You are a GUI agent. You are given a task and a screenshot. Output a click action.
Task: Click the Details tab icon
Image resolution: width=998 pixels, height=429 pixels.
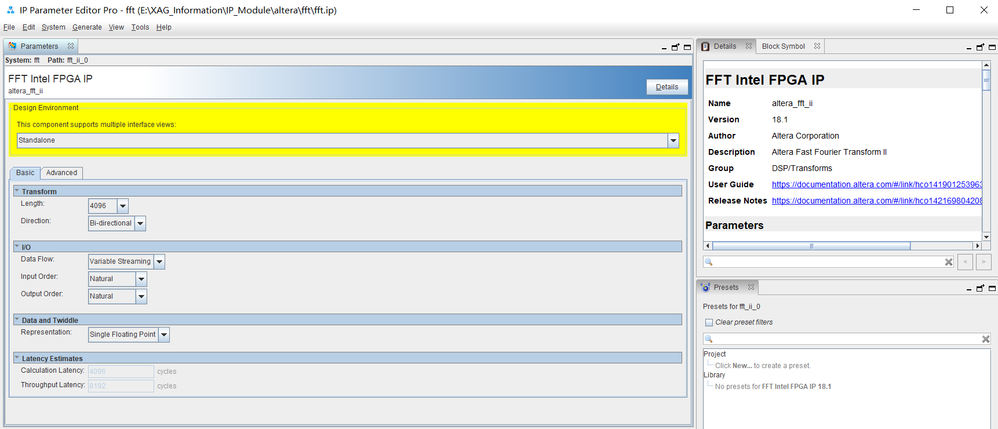click(x=705, y=46)
